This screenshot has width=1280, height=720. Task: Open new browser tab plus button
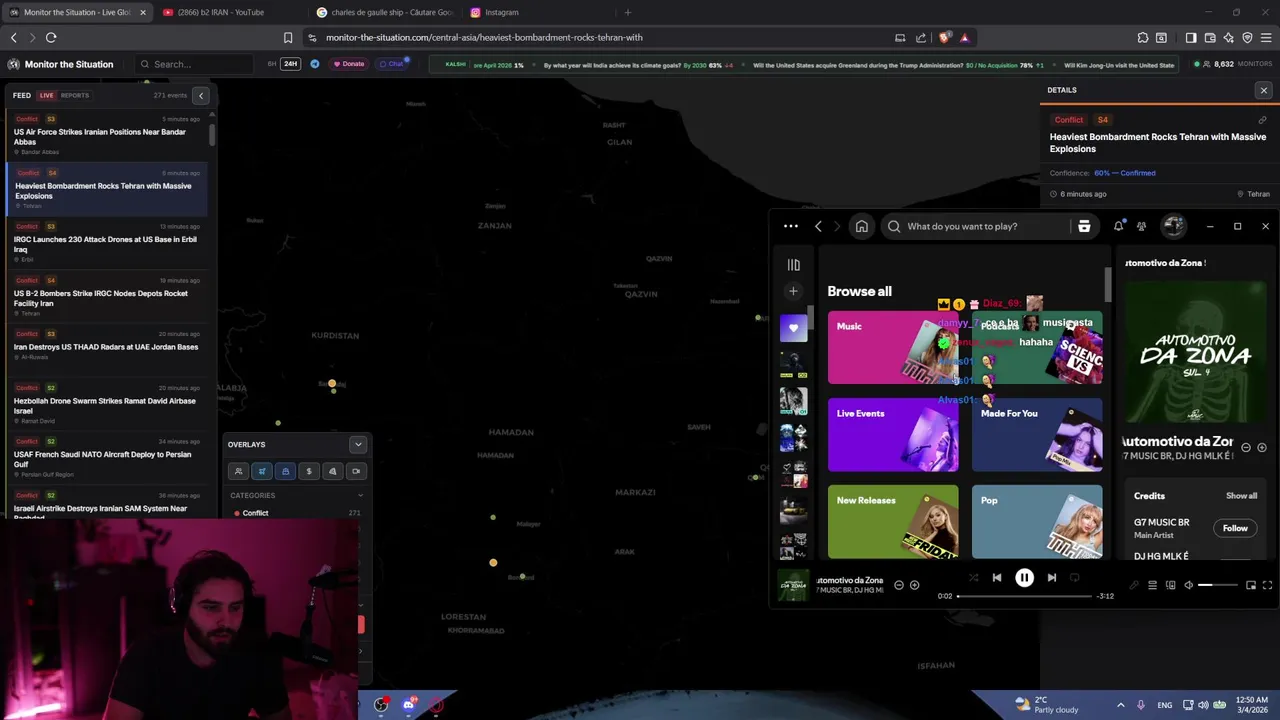(628, 12)
